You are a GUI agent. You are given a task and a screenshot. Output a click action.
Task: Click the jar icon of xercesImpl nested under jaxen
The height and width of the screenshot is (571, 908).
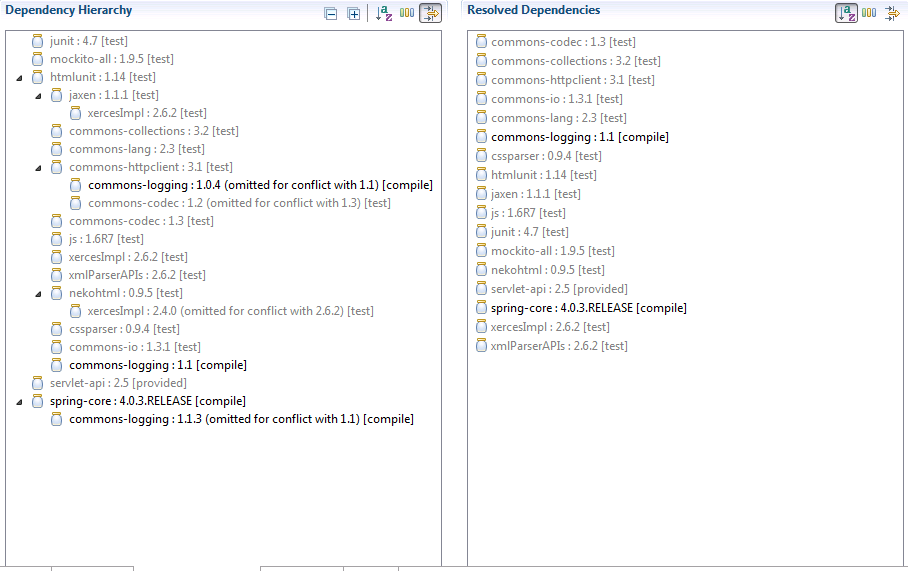pyautogui.click(x=75, y=113)
